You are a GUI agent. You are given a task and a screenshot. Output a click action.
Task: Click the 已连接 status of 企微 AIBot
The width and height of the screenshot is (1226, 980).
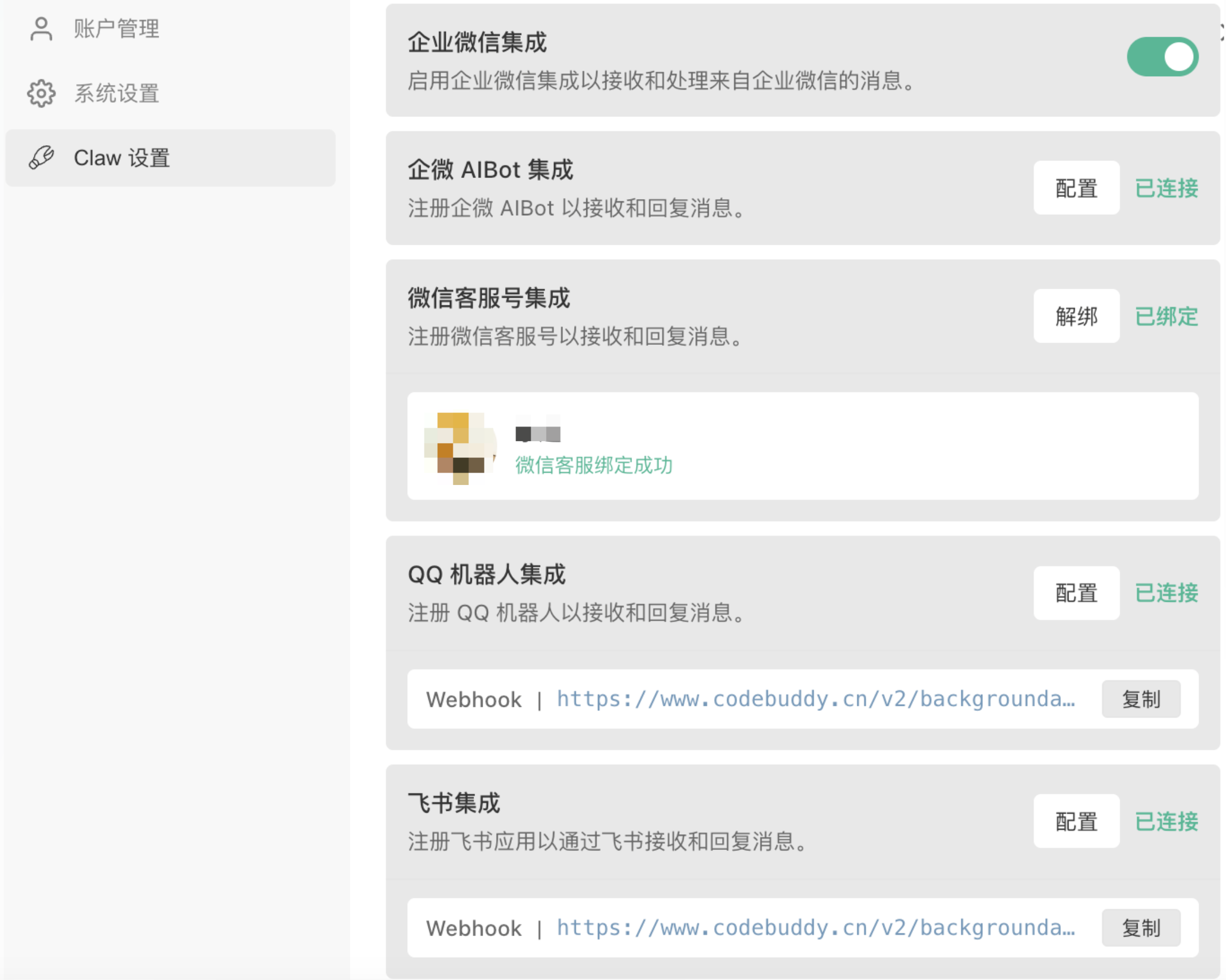(x=1166, y=189)
